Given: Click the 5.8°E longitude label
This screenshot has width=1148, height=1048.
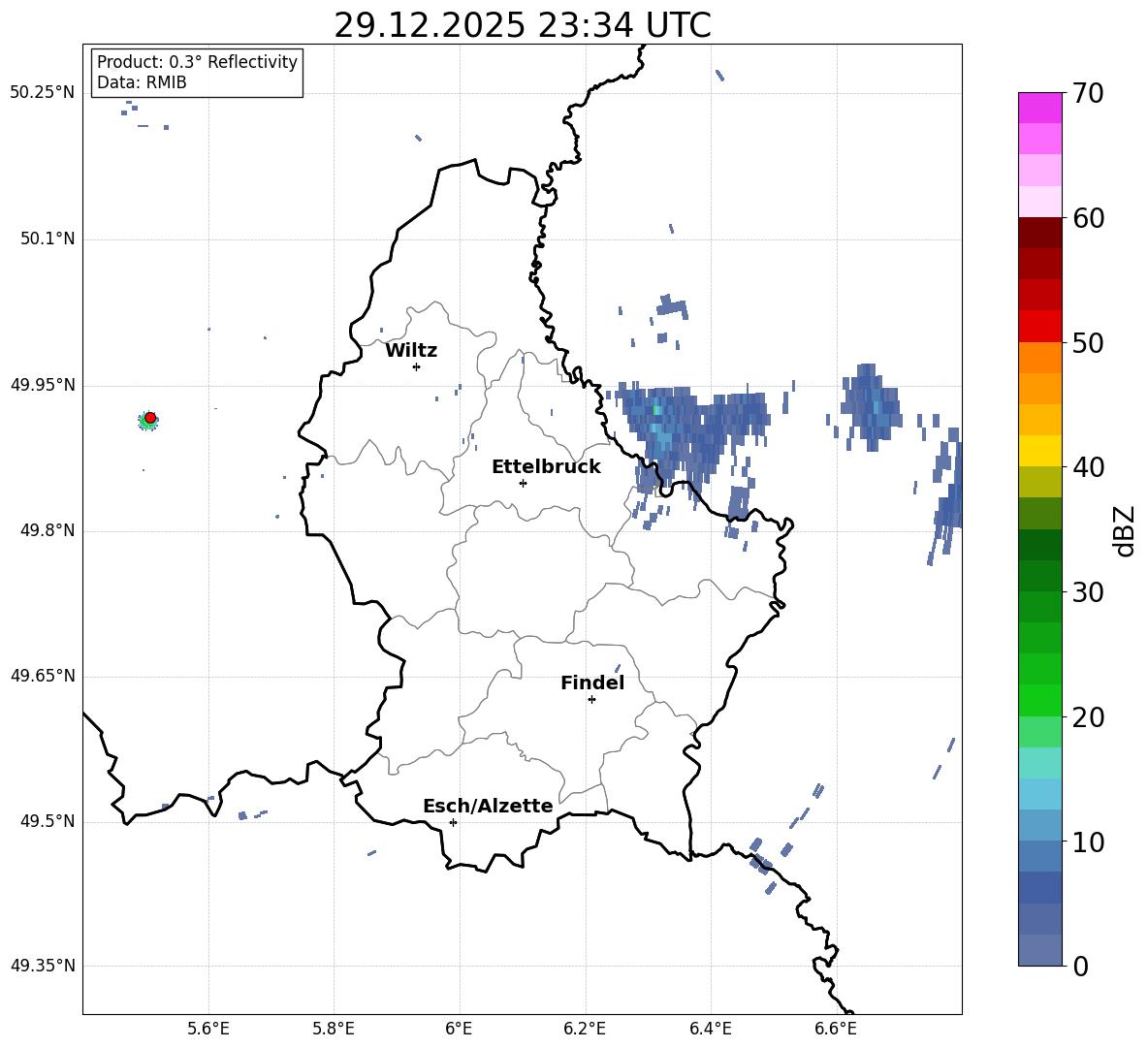Looking at the screenshot, I should tap(334, 1029).
